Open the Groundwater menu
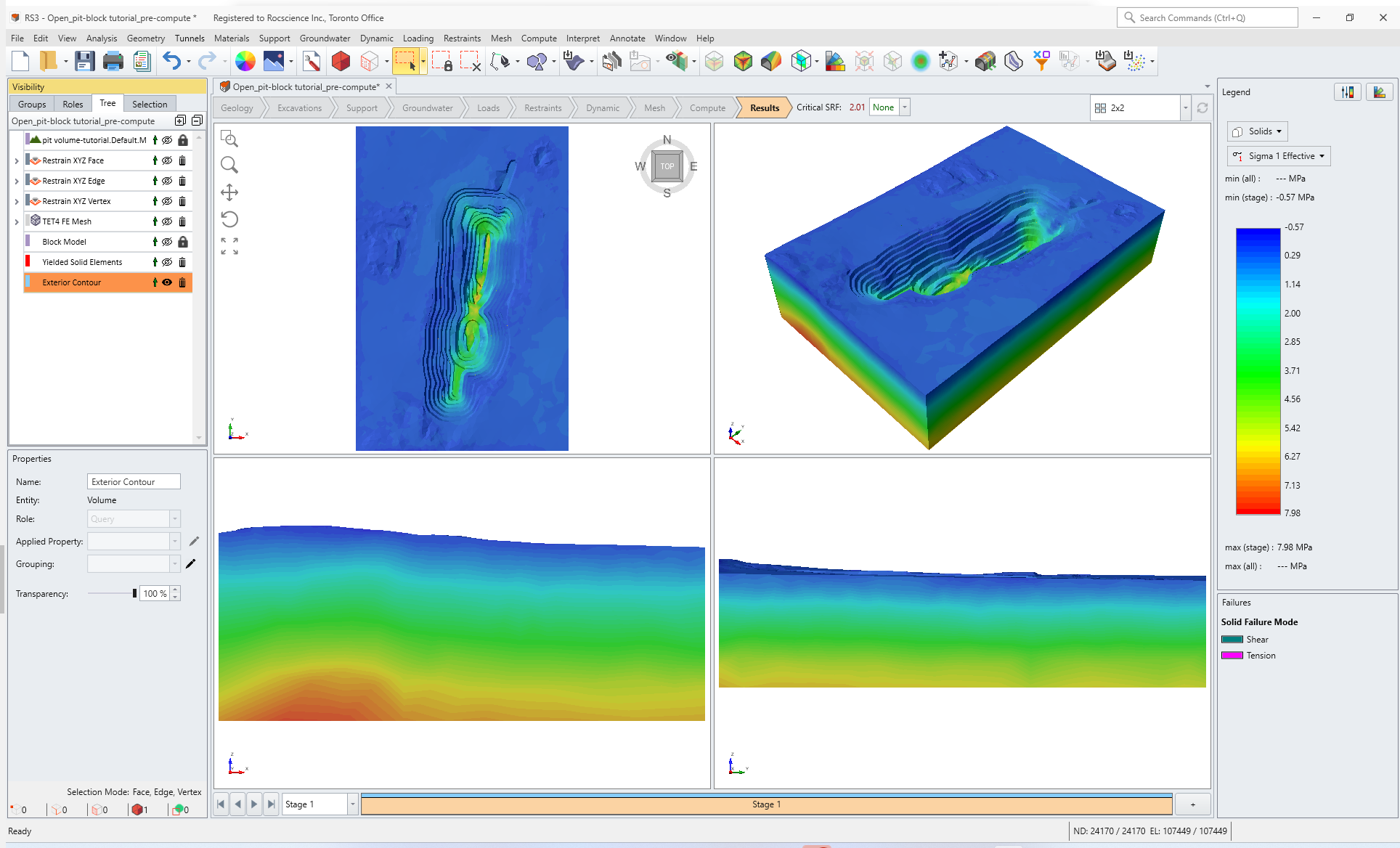 [x=325, y=38]
